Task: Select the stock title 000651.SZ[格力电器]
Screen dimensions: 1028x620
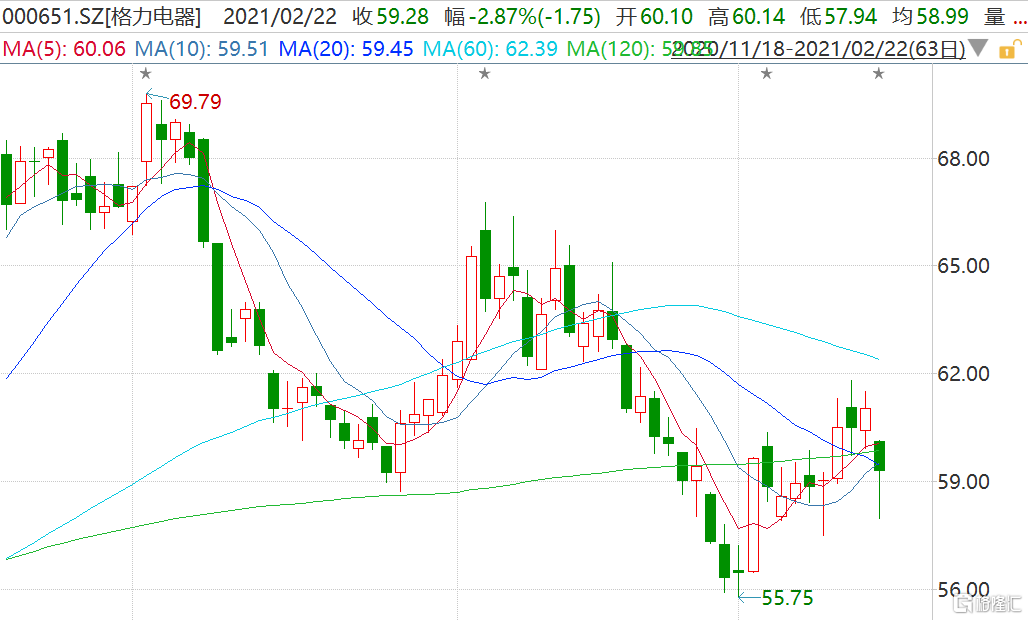Action: pyautogui.click(x=102, y=16)
